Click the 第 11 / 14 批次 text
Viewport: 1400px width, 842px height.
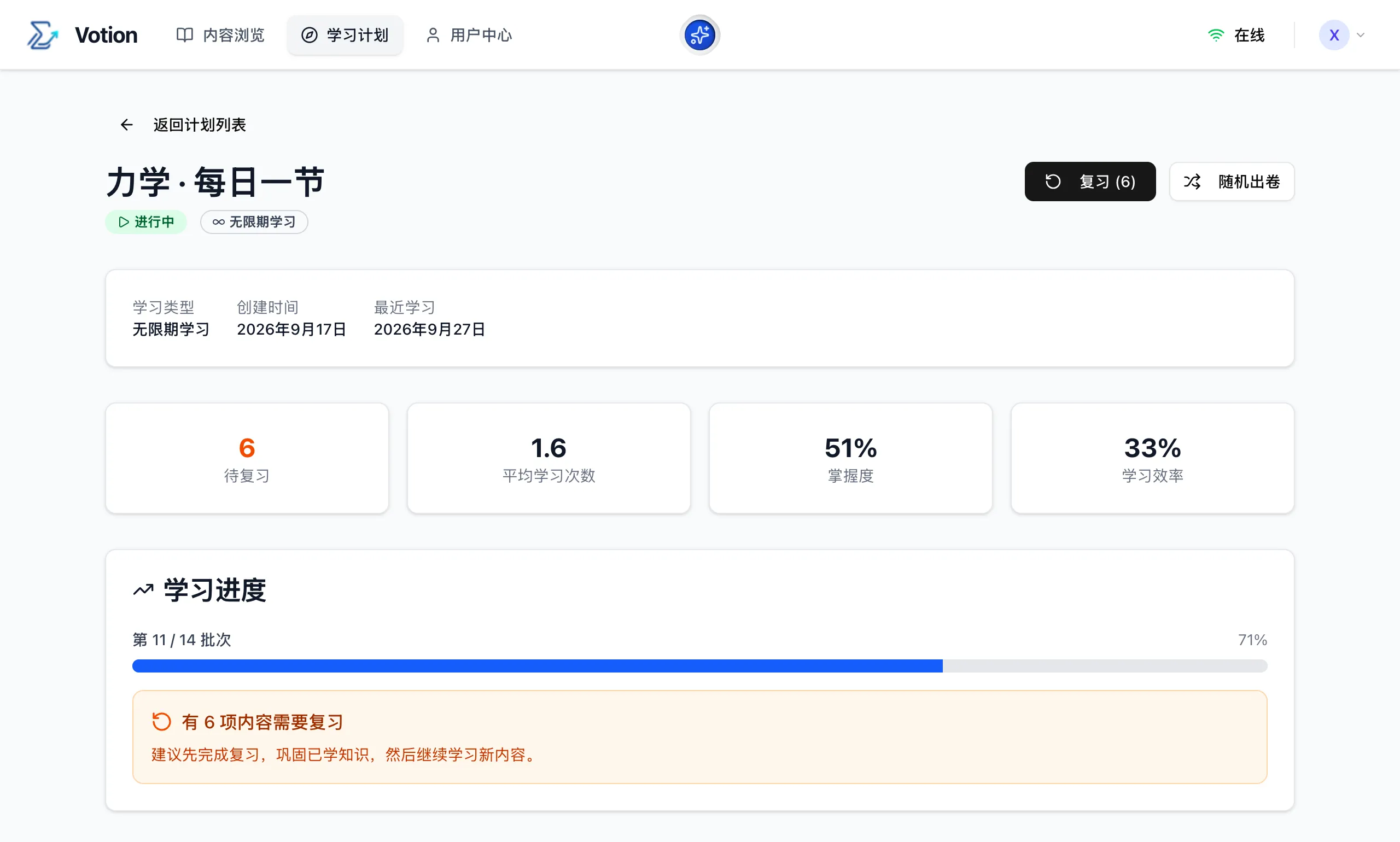[x=182, y=640]
